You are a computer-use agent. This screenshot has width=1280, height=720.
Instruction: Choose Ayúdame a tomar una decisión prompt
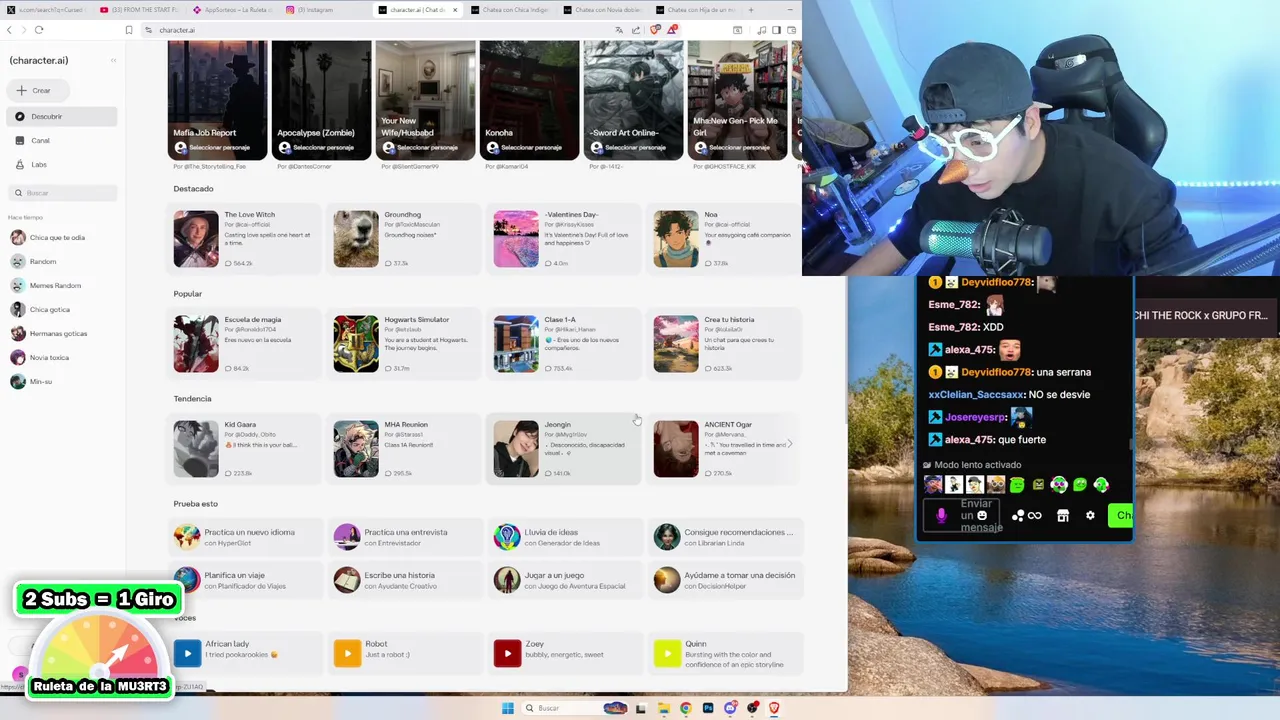725,580
